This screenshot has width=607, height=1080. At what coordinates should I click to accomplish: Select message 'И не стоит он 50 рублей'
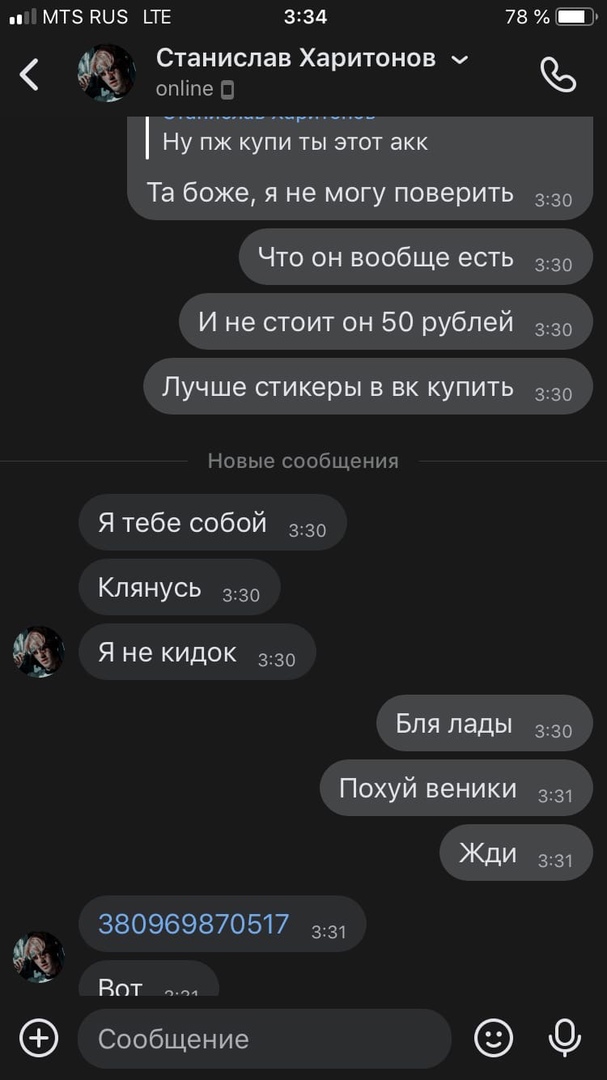tap(386, 322)
